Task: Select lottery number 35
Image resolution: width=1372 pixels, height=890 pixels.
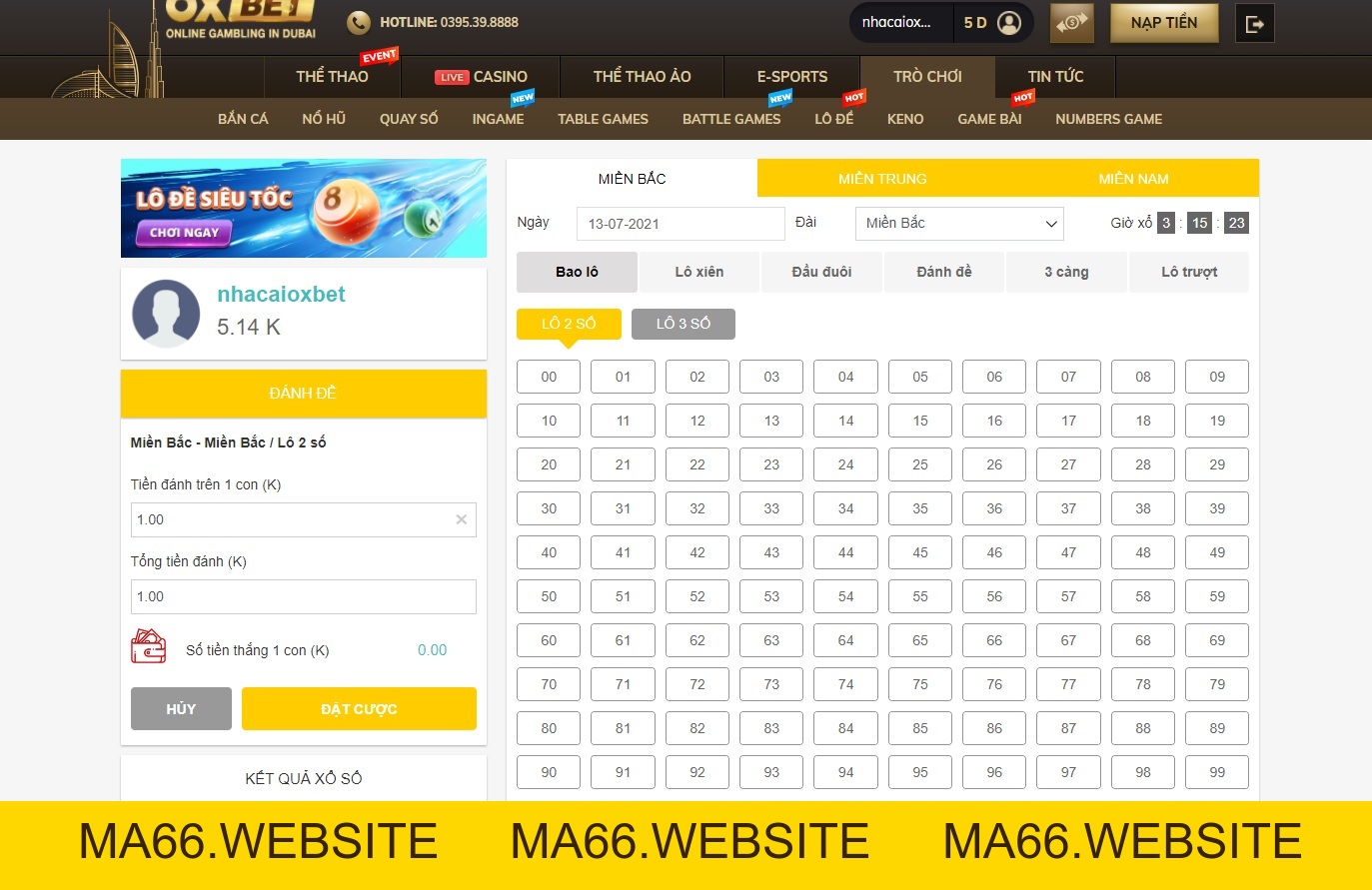Action: [920, 508]
